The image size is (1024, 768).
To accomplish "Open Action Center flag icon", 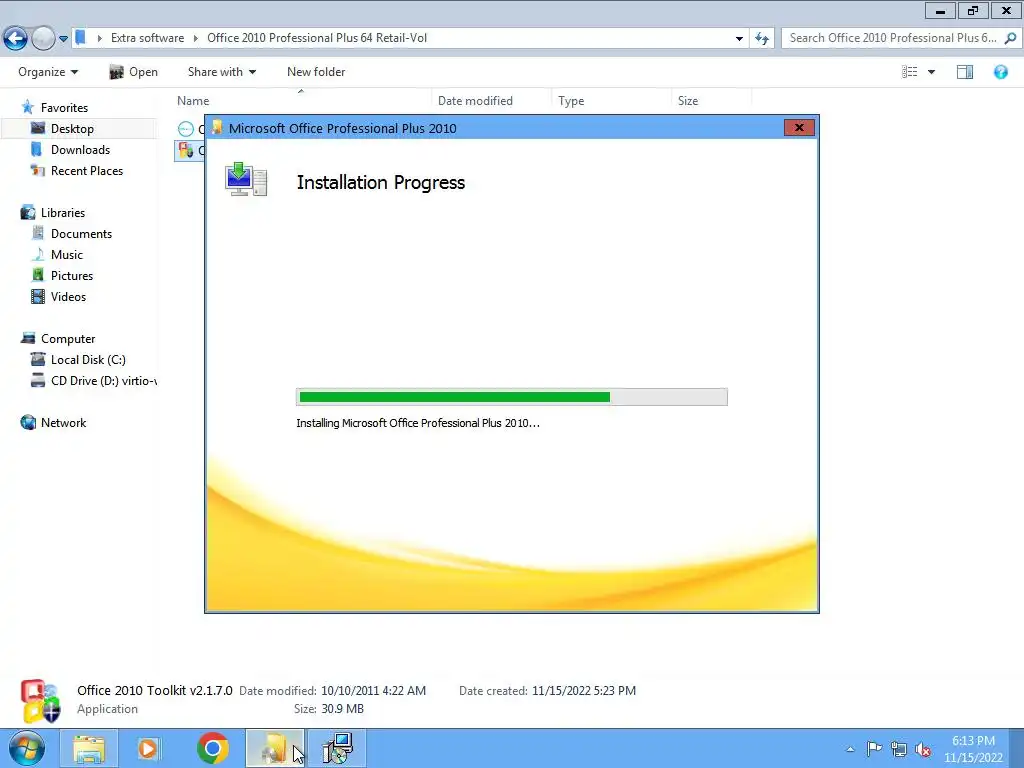I will (874, 748).
